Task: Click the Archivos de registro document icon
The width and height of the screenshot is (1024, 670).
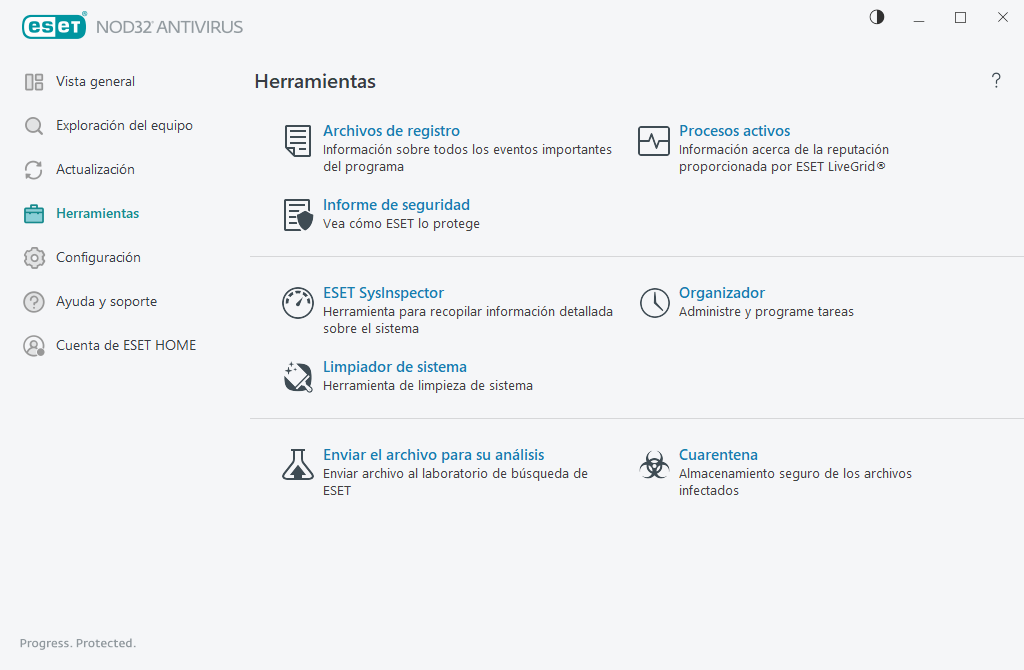Action: pos(298,141)
